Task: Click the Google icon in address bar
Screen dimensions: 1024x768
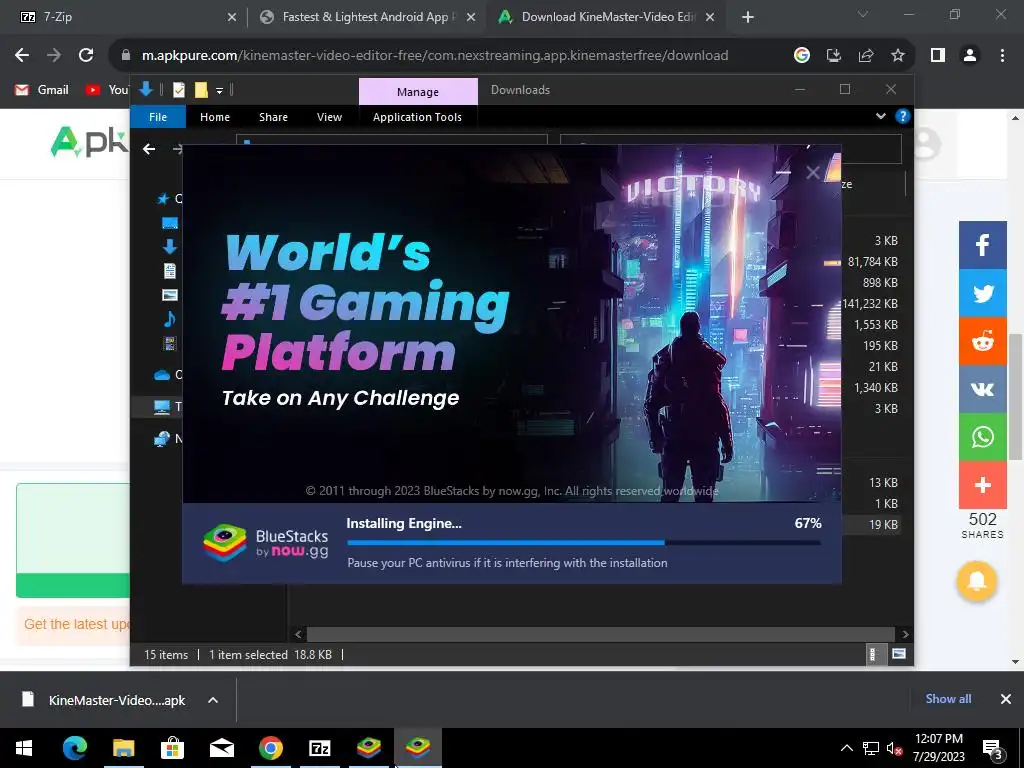Action: pos(802,56)
